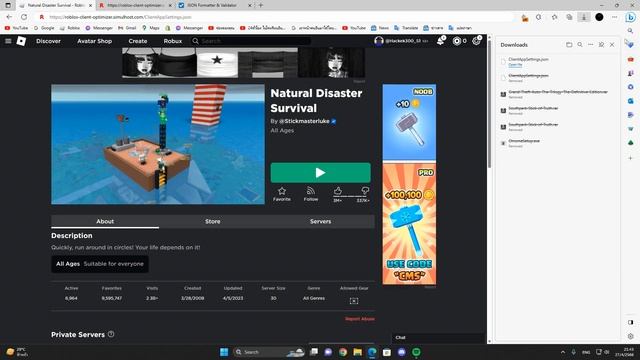Open Edge sidebar settings gear
This screenshot has height=360, width=640.
[x=631, y=336]
